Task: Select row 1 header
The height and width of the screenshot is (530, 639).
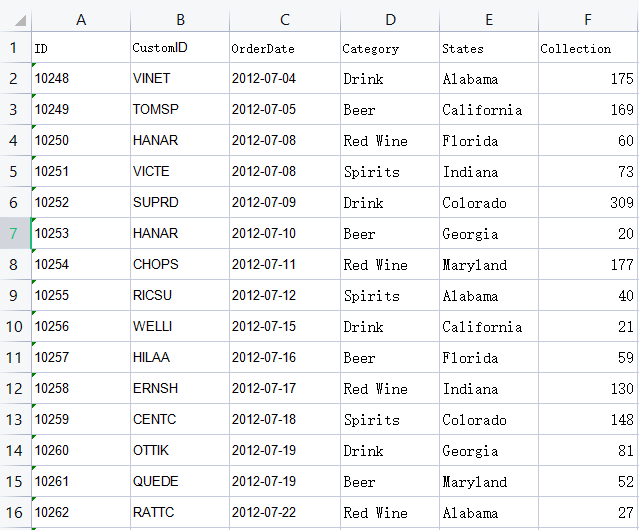Action: 15,47
